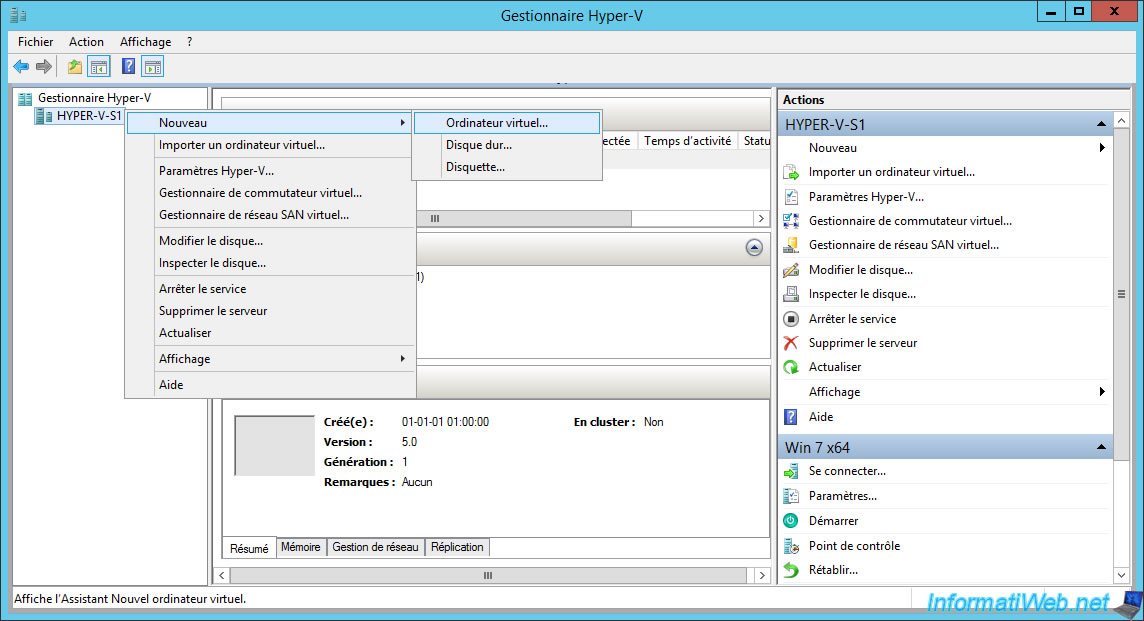The height and width of the screenshot is (621, 1144).
Task: Choose Supprimer le serveur in context menu
Action: click(270, 312)
